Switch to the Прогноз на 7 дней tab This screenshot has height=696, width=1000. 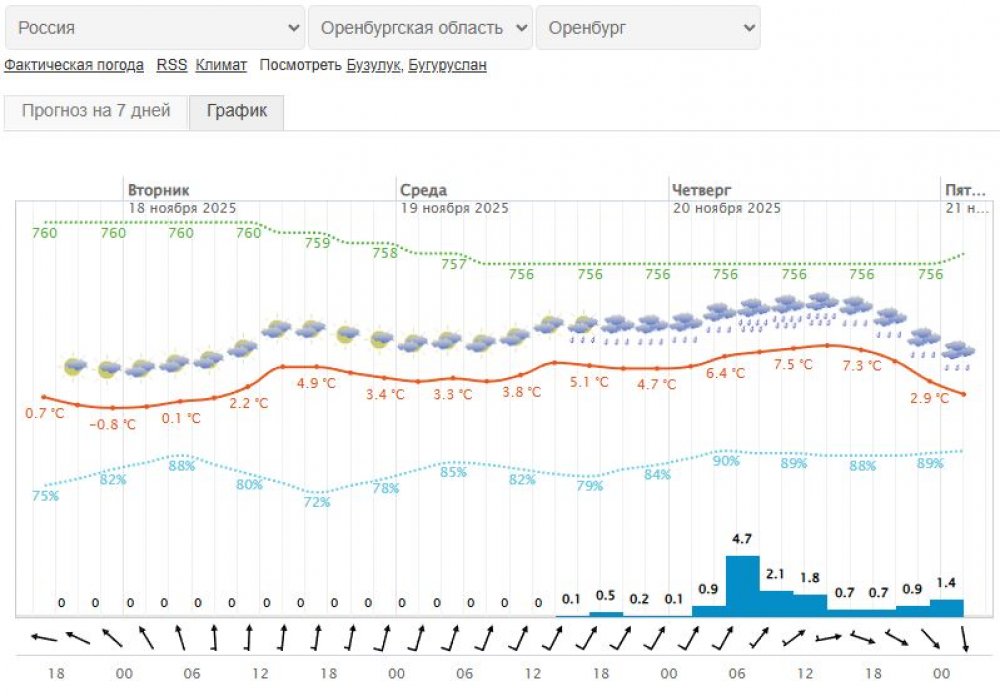pos(96,112)
